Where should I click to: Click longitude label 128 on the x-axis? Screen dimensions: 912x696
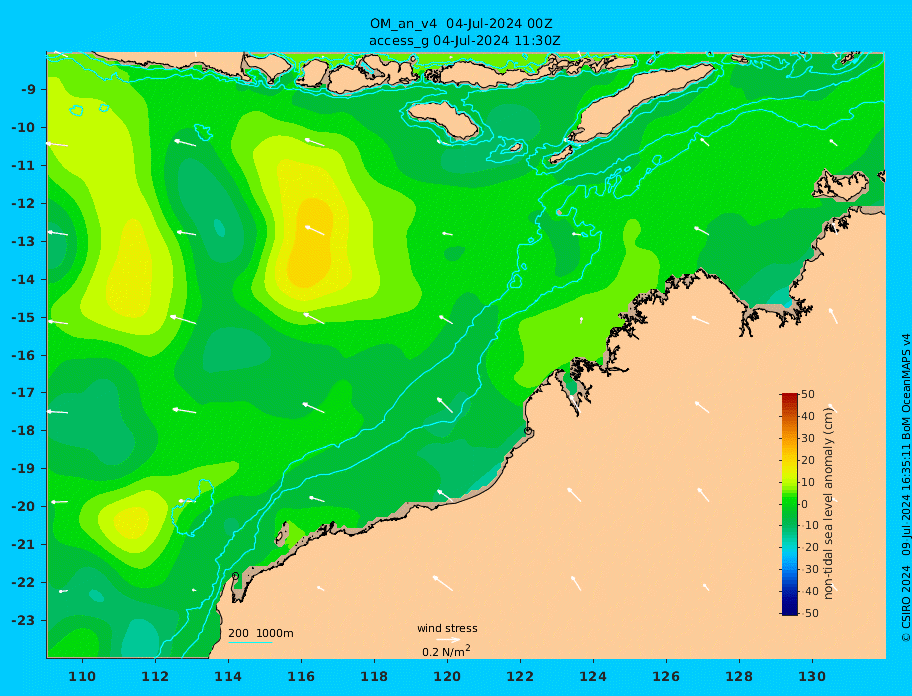(x=739, y=676)
